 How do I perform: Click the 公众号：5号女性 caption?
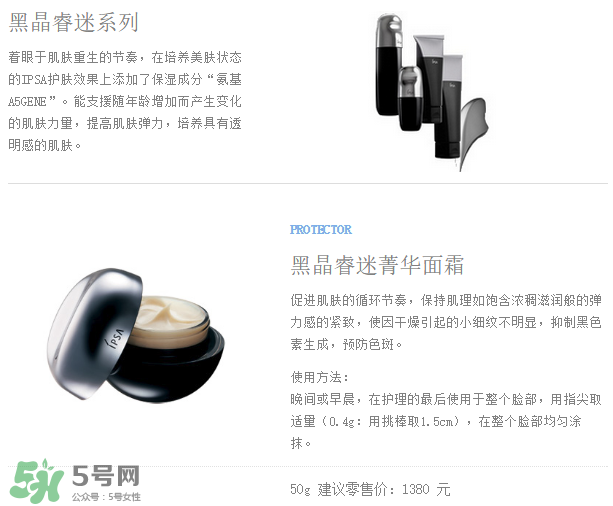coord(106,497)
